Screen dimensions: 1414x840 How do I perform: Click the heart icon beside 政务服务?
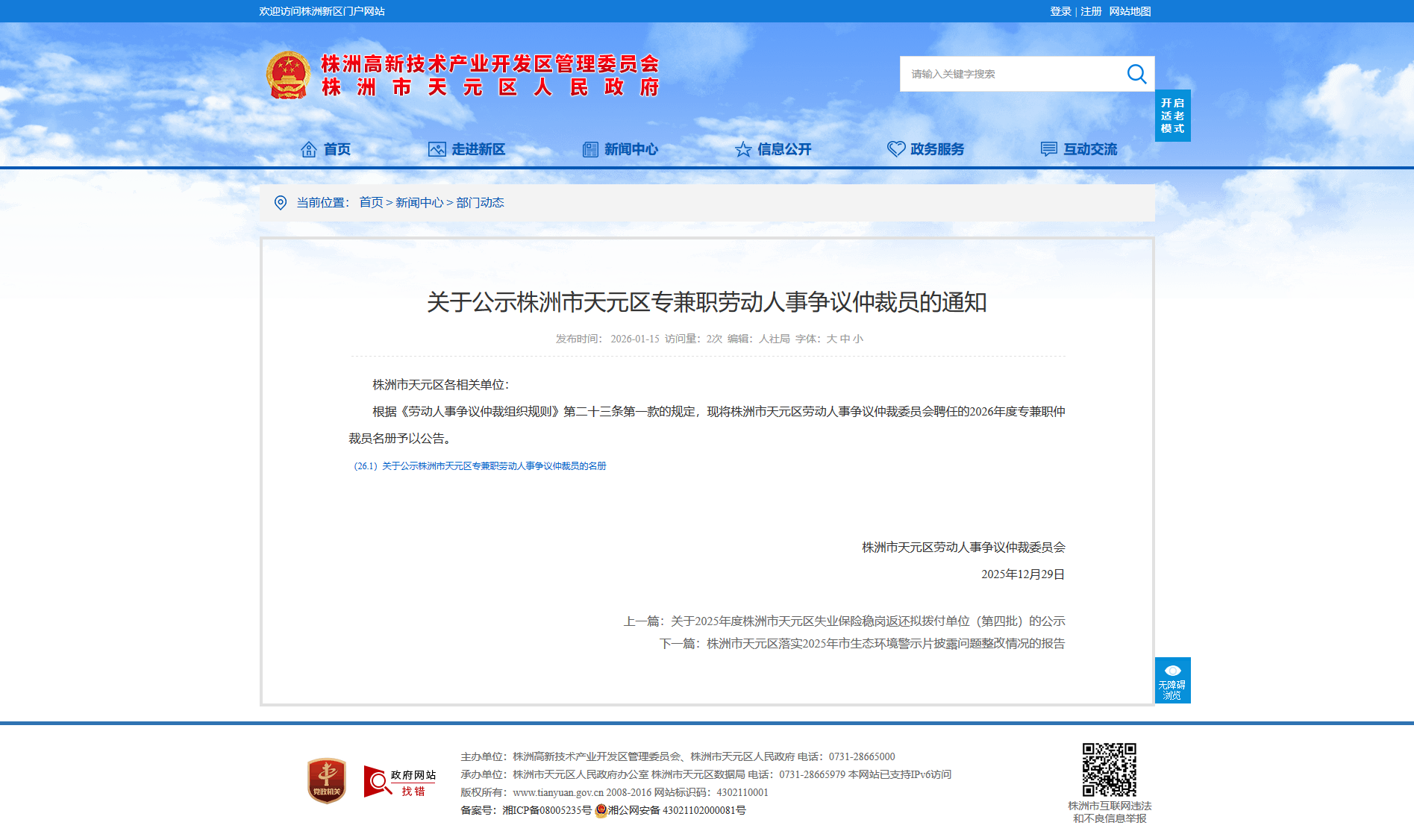point(895,149)
